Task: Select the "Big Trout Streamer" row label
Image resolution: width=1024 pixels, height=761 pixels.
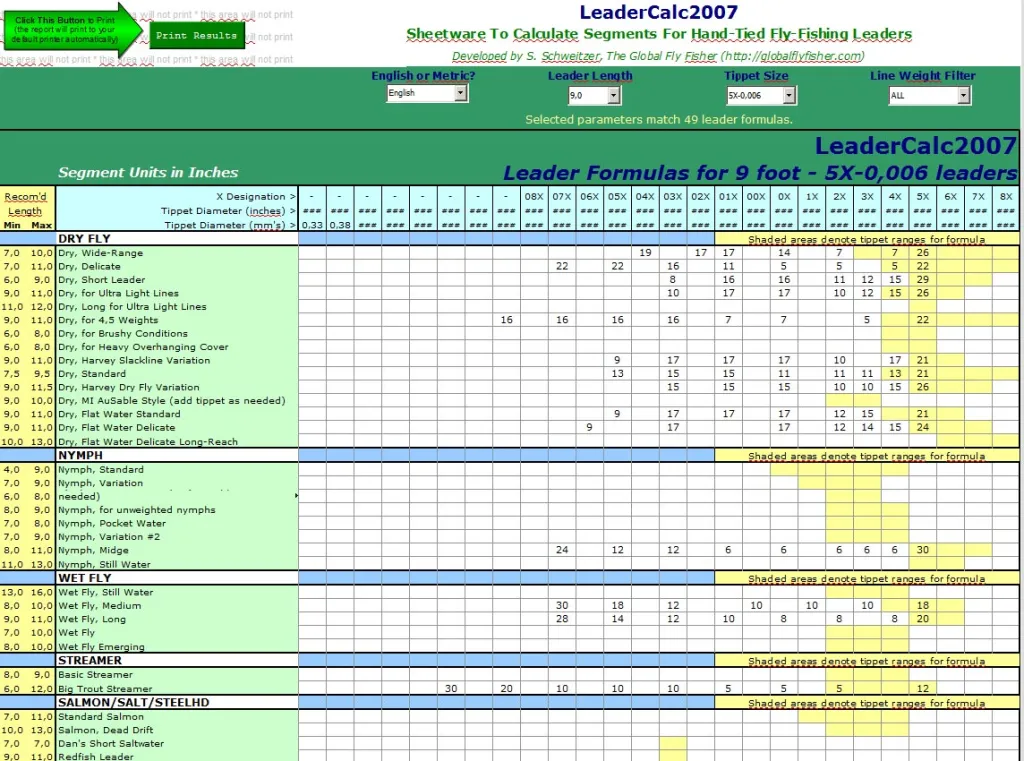Action: coord(105,689)
